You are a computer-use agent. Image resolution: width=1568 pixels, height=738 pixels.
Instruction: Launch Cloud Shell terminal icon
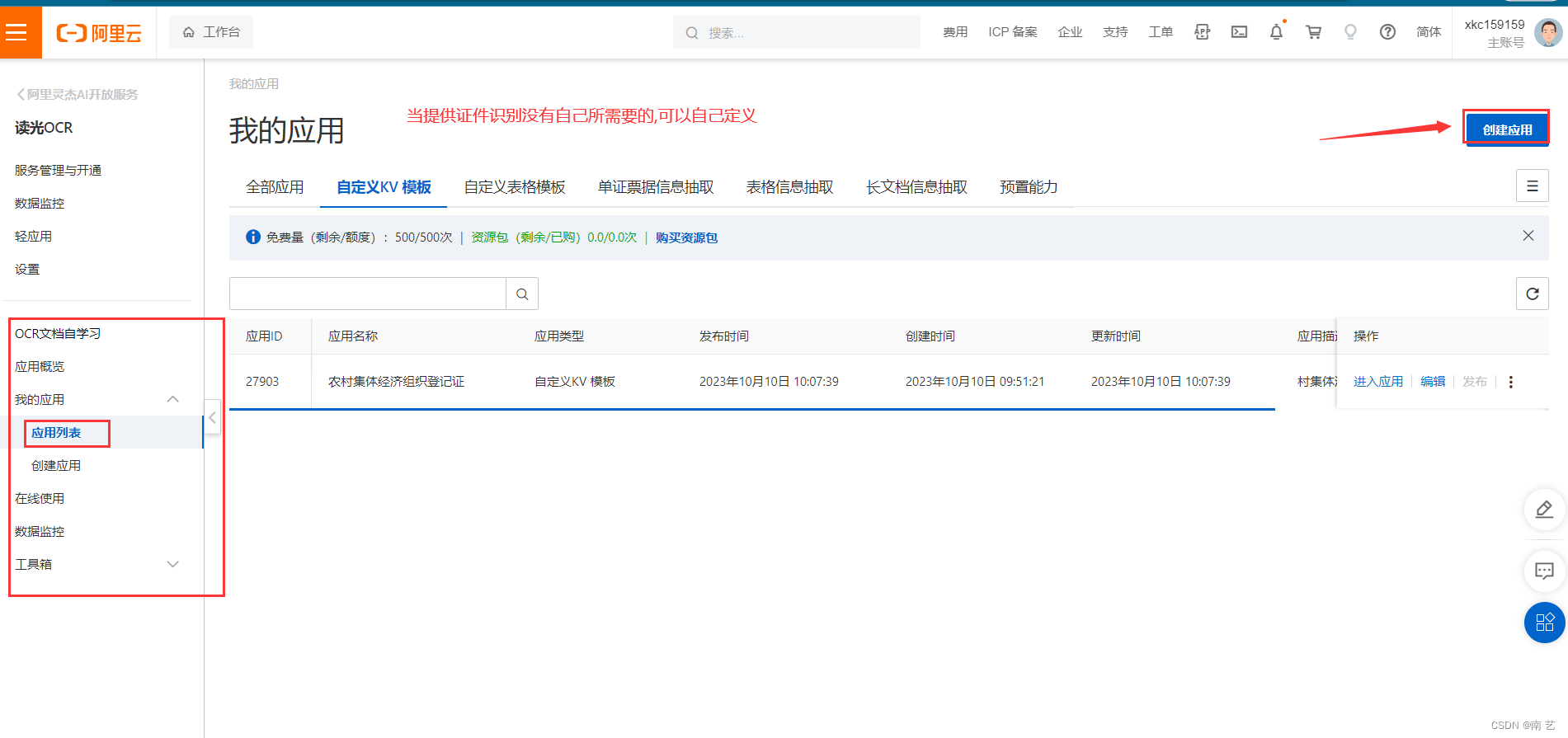click(1239, 32)
